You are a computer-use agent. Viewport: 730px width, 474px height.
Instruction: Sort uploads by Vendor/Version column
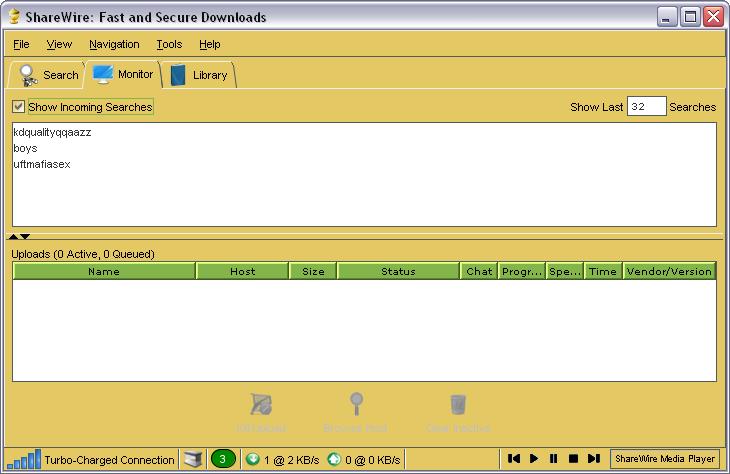click(x=669, y=271)
